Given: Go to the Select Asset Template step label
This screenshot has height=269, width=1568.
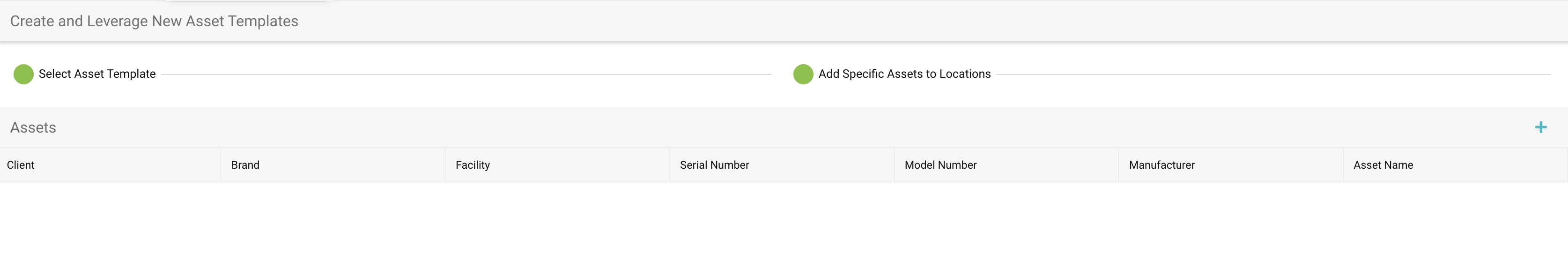Looking at the screenshot, I should [97, 74].
